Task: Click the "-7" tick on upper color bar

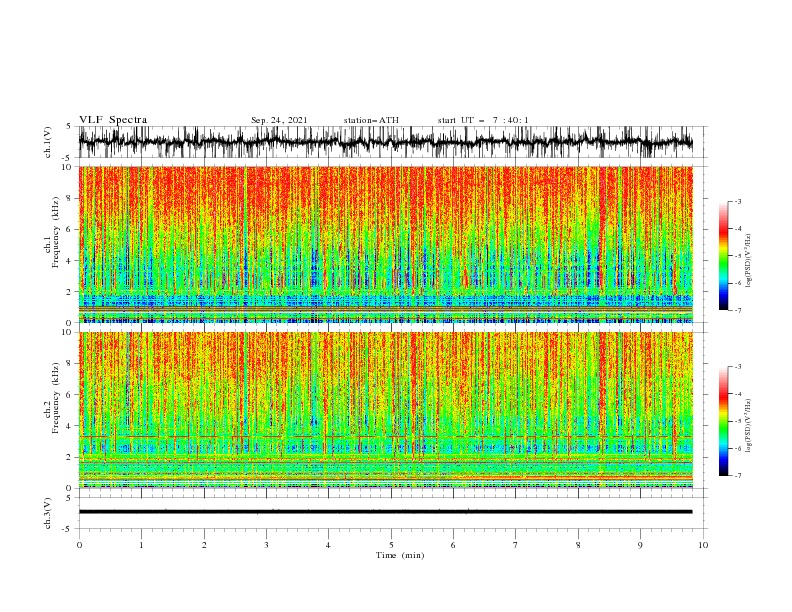Action: point(737,310)
